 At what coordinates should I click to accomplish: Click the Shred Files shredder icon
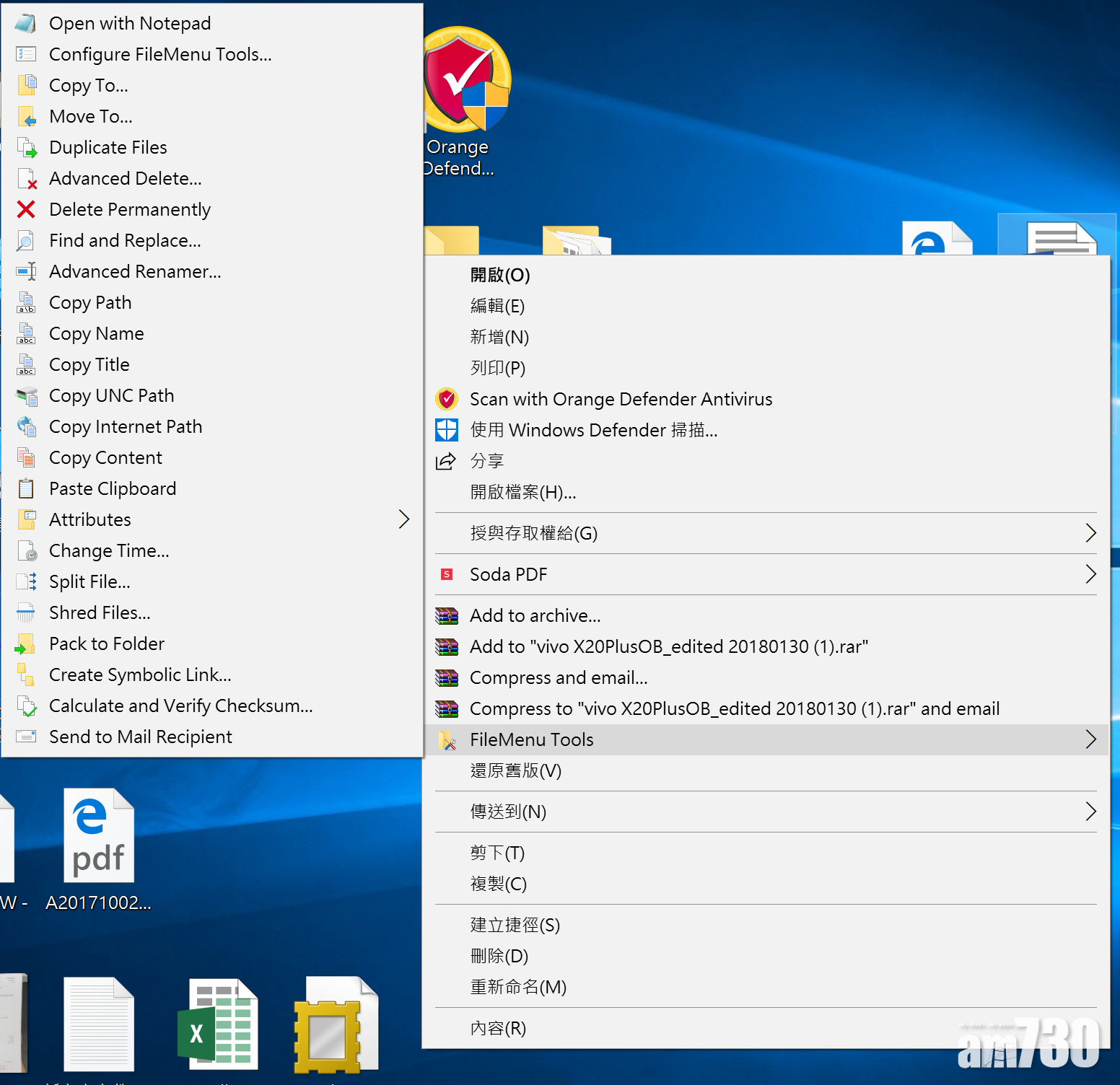26,612
